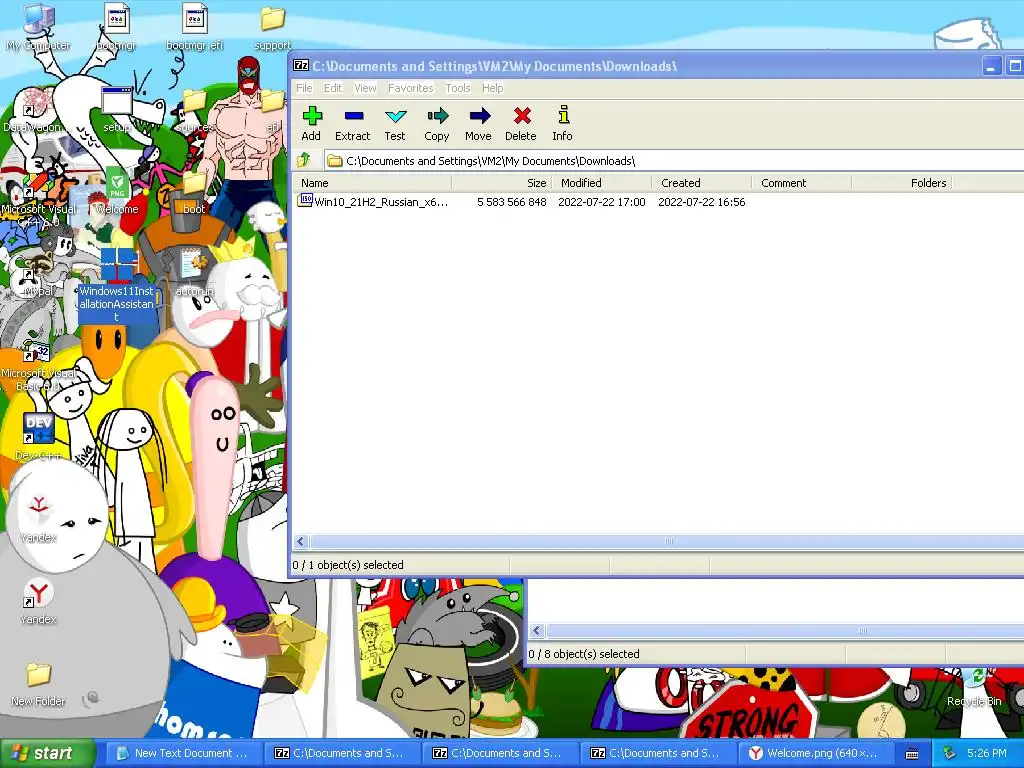
Task: Click the file size 5 583 566 848
Action: [x=511, y=202]
